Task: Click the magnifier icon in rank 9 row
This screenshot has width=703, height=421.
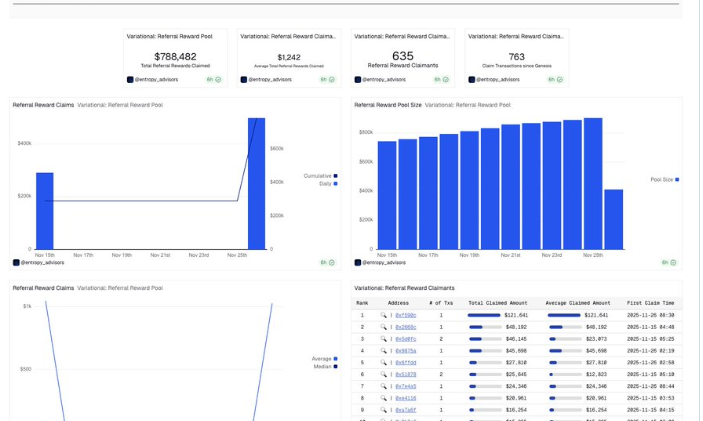Action: tap(383, 410)
